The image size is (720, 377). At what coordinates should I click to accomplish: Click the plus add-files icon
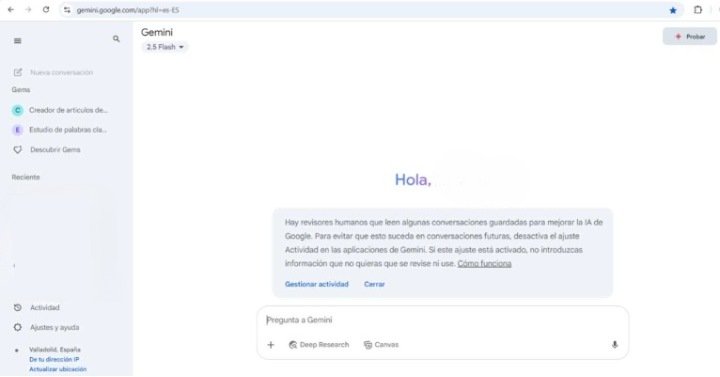click(x=271, y=345)
